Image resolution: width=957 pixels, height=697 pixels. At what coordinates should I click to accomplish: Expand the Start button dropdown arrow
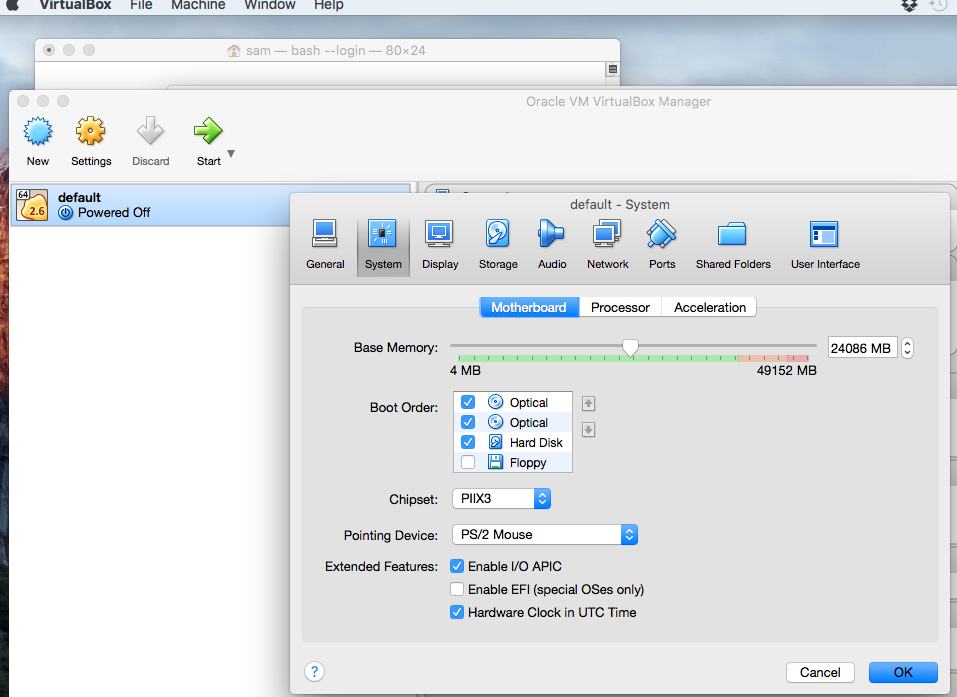click(x=231, y=154)
